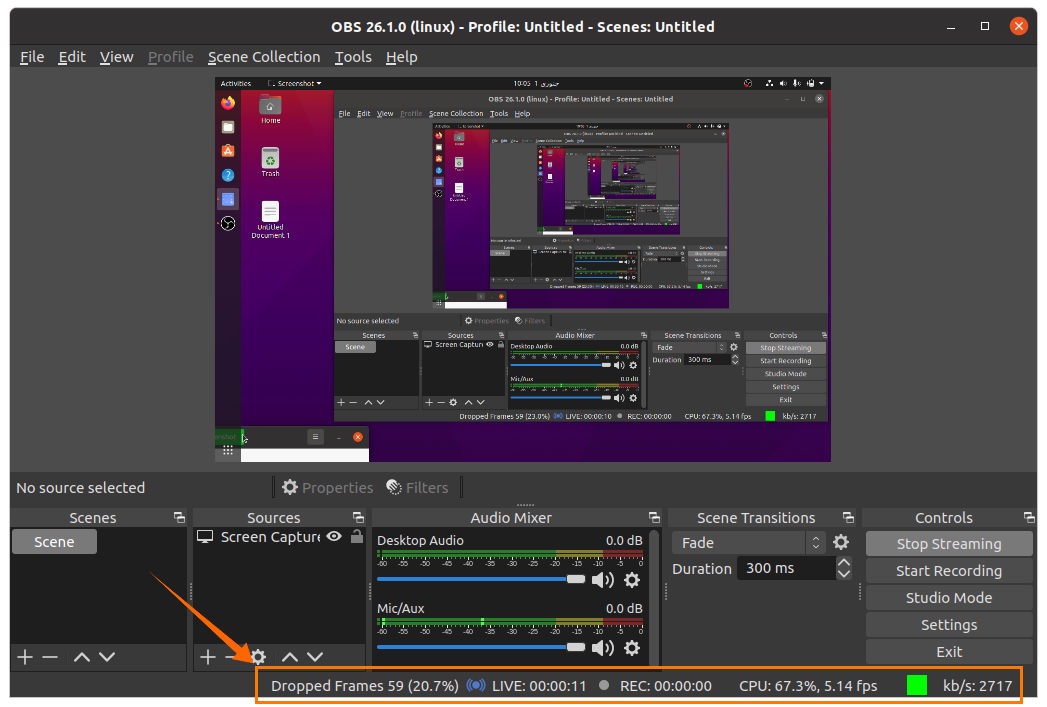
Task: Click the Filters button
Action: 417,487
